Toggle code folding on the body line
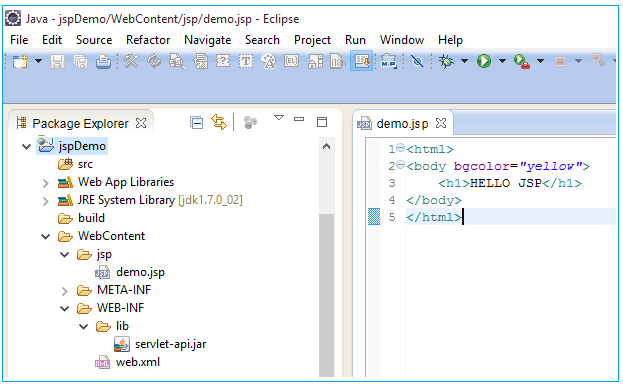The width and height of the screenshot is (623, 384). click(400, 165)
